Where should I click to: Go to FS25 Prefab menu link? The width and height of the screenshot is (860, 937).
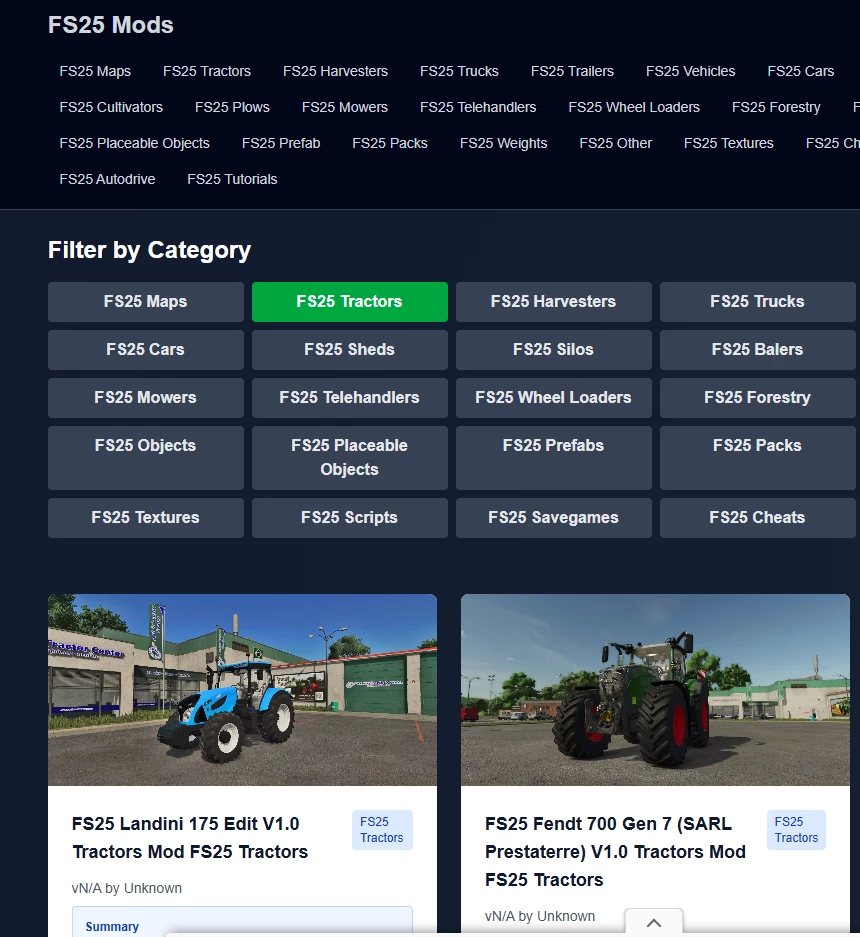coord(281,143)
